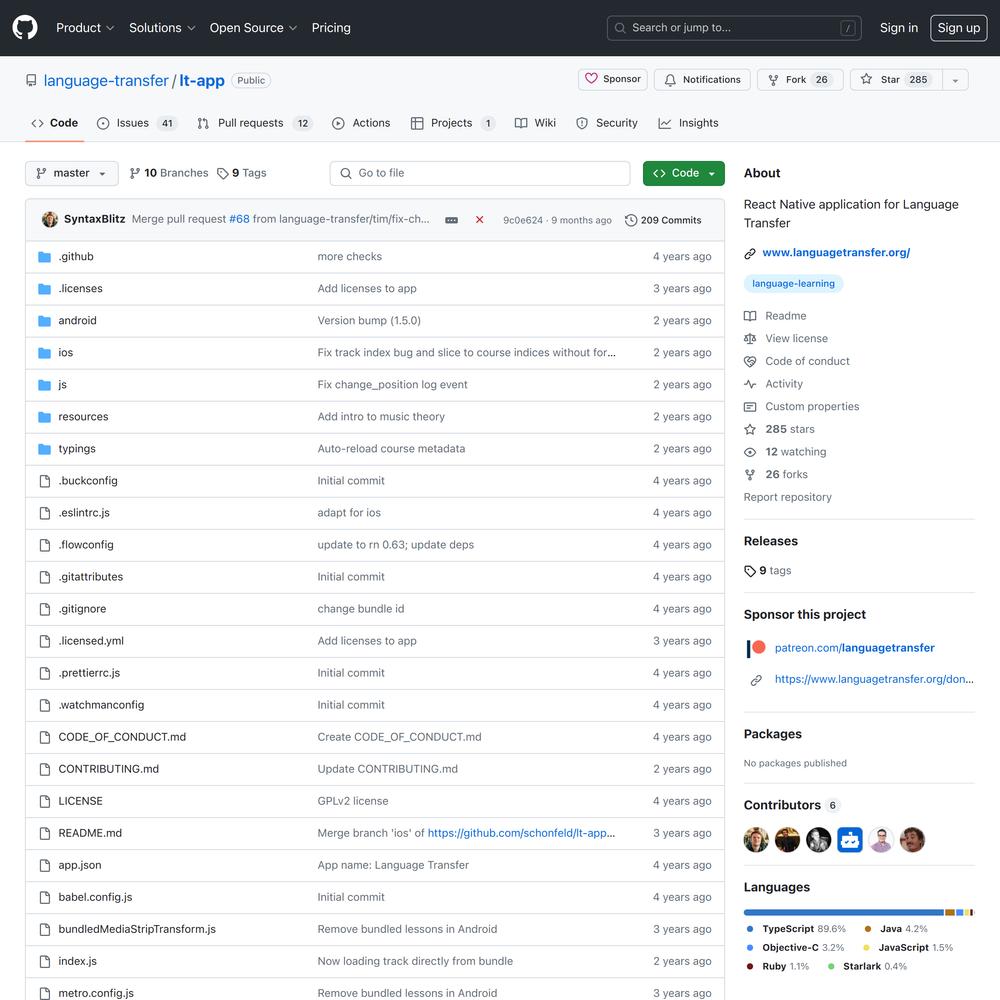
Task: Click the GitHub logo icon
Action: click(x=25, y=27)
